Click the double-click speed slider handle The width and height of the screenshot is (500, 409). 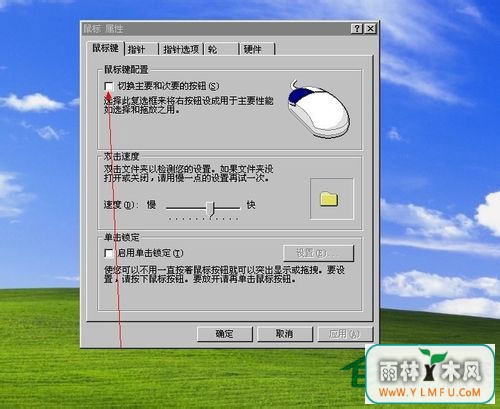(210, 209)
